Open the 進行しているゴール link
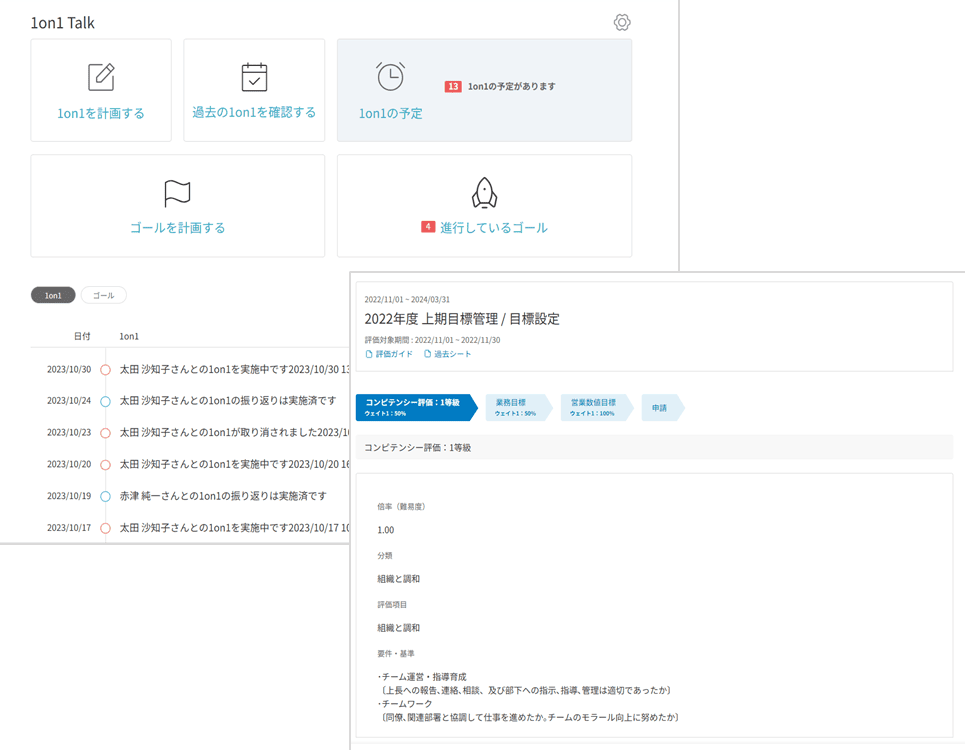Image resolution: width=965 pixels, height=750 pixels. click(x=491, y=227)
